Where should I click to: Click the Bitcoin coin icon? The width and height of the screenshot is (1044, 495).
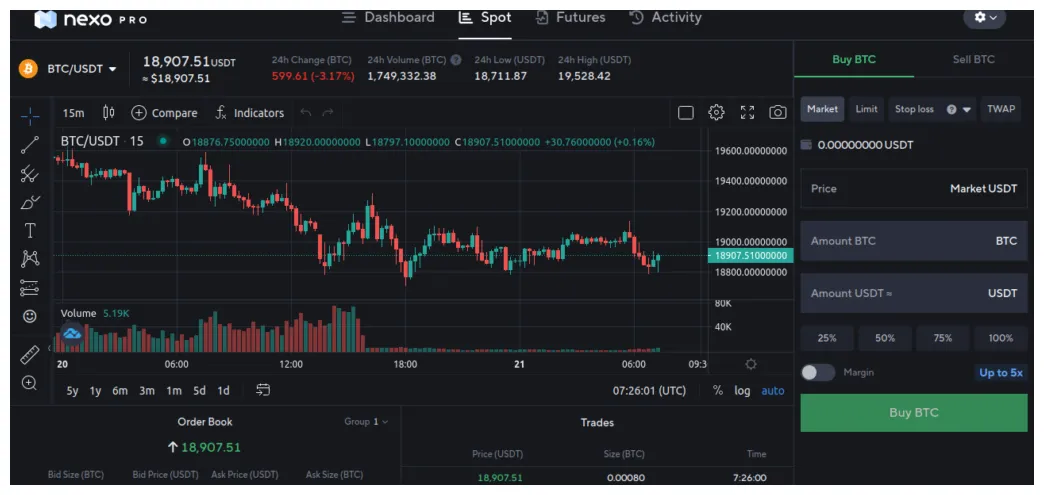[28, 69]
